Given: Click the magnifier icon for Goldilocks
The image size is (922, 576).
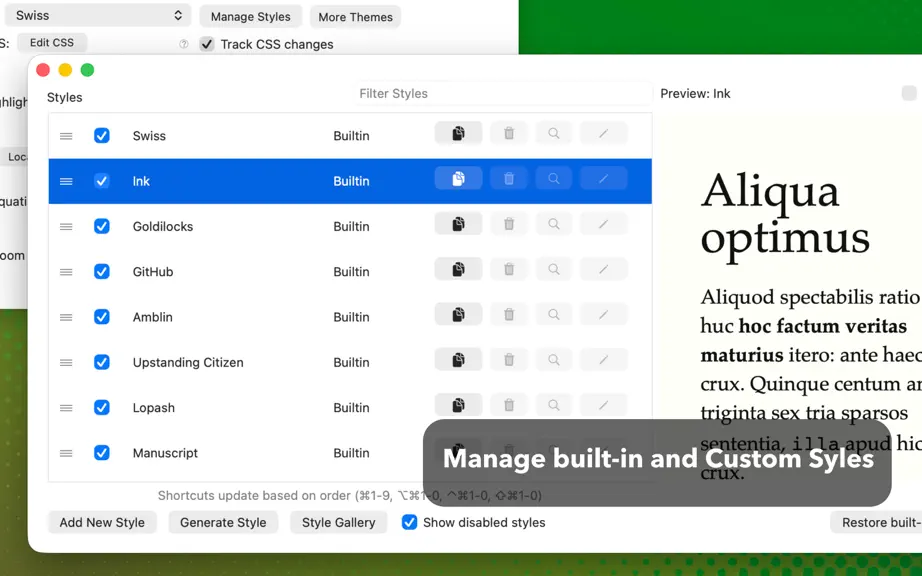Looking at the screenshot, I should (x=553, y=224).
